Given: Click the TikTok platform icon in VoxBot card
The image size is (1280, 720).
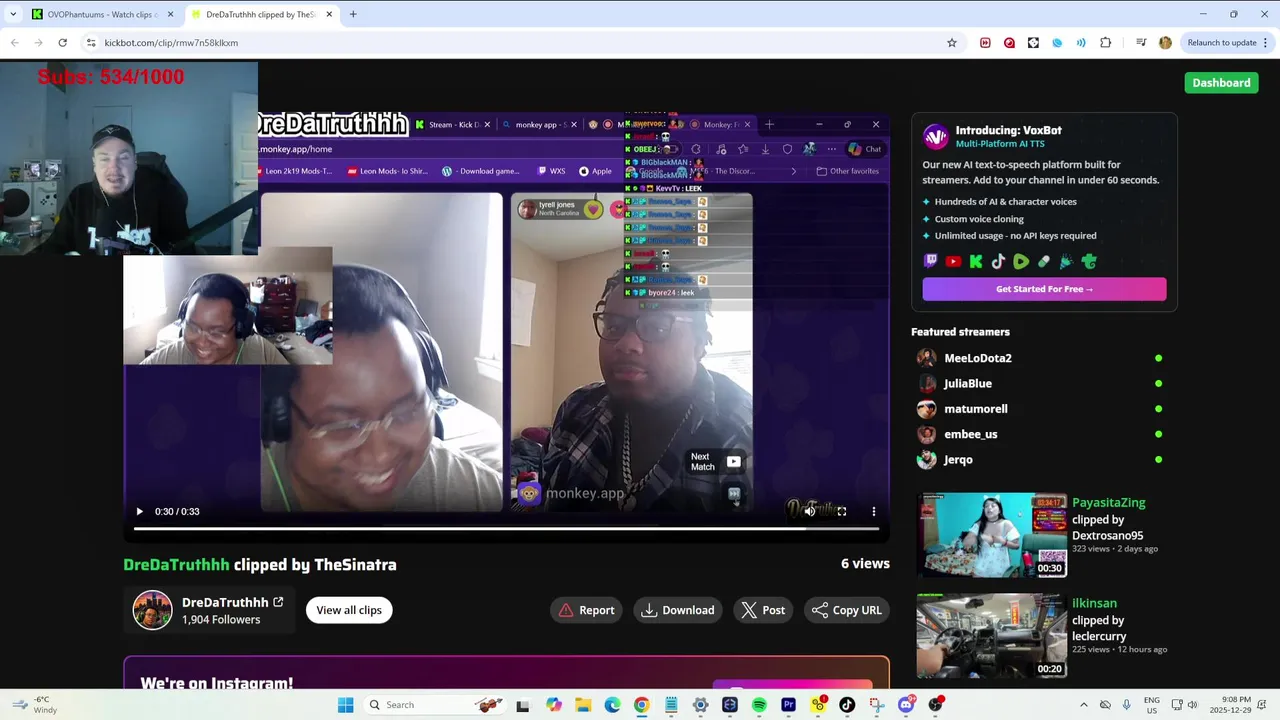Looking at the screenshot, I should click(x=998, y=262).
